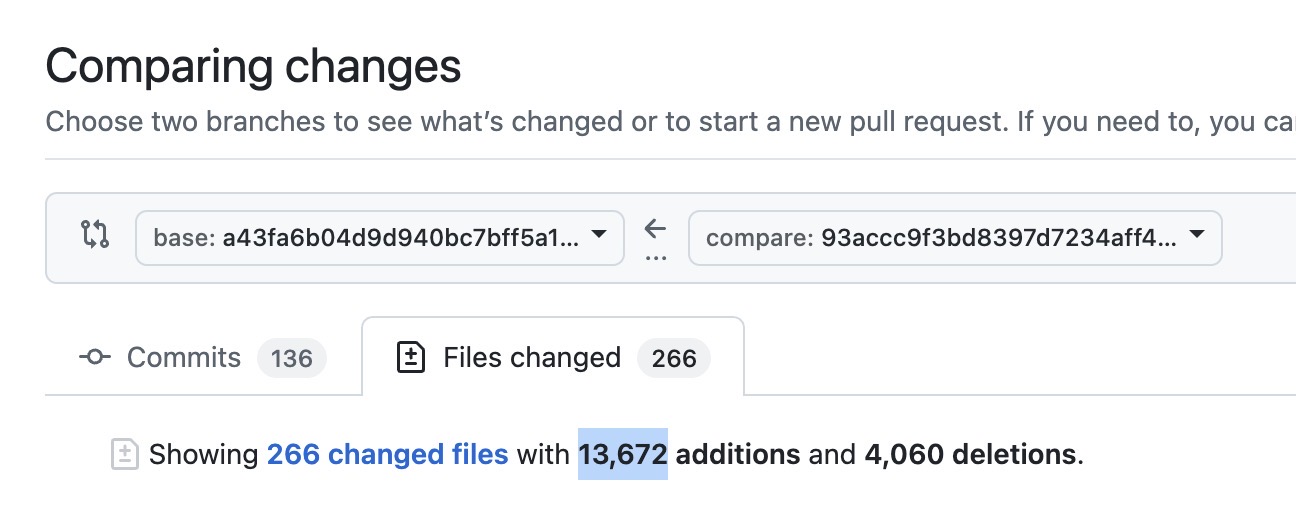Click the 266 files counter badge

coord(674,359)
